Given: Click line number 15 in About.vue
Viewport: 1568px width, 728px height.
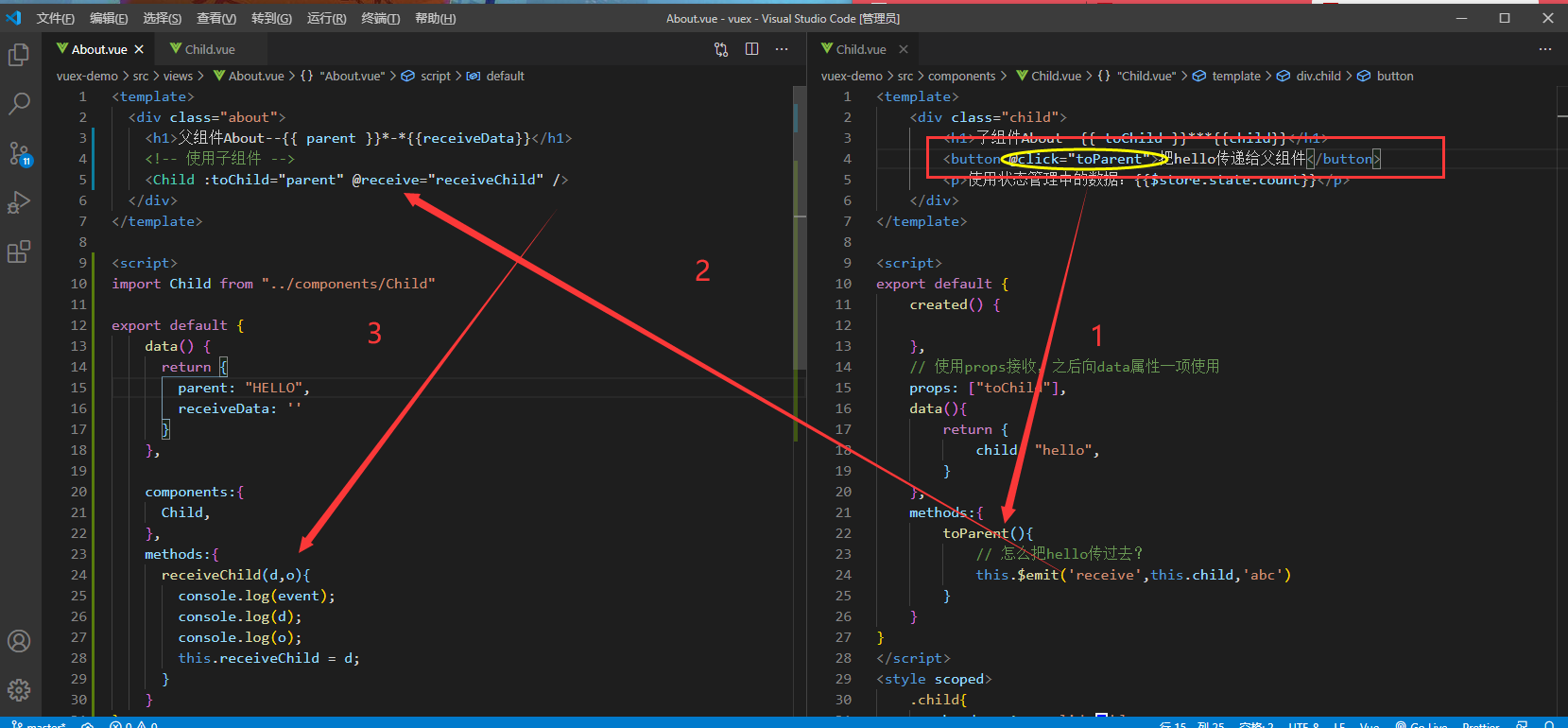Looking at the screenshot, I should 78,388.
